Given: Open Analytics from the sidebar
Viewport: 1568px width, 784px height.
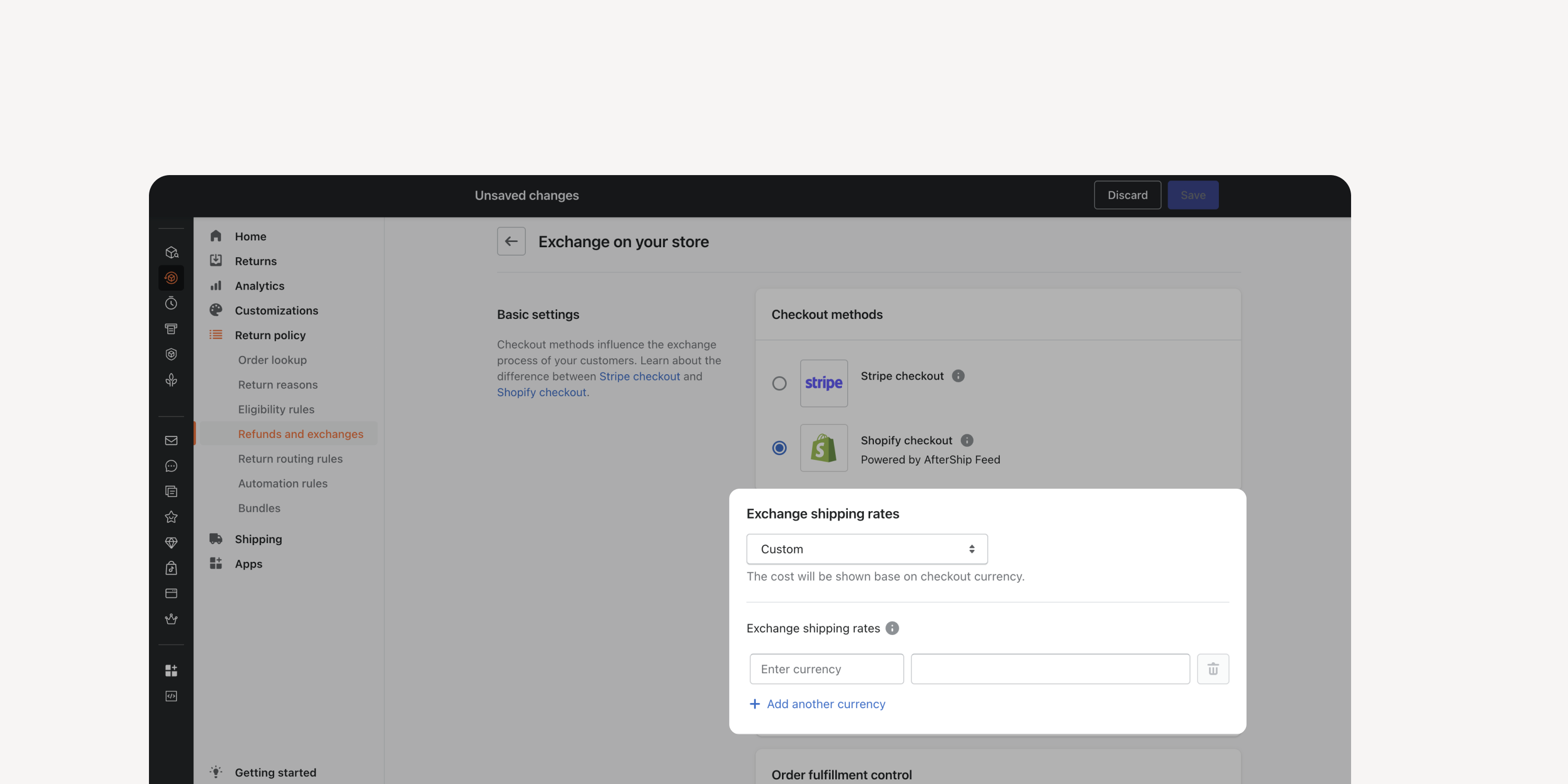Looking at the screenshot, I should tap(259, 286).
